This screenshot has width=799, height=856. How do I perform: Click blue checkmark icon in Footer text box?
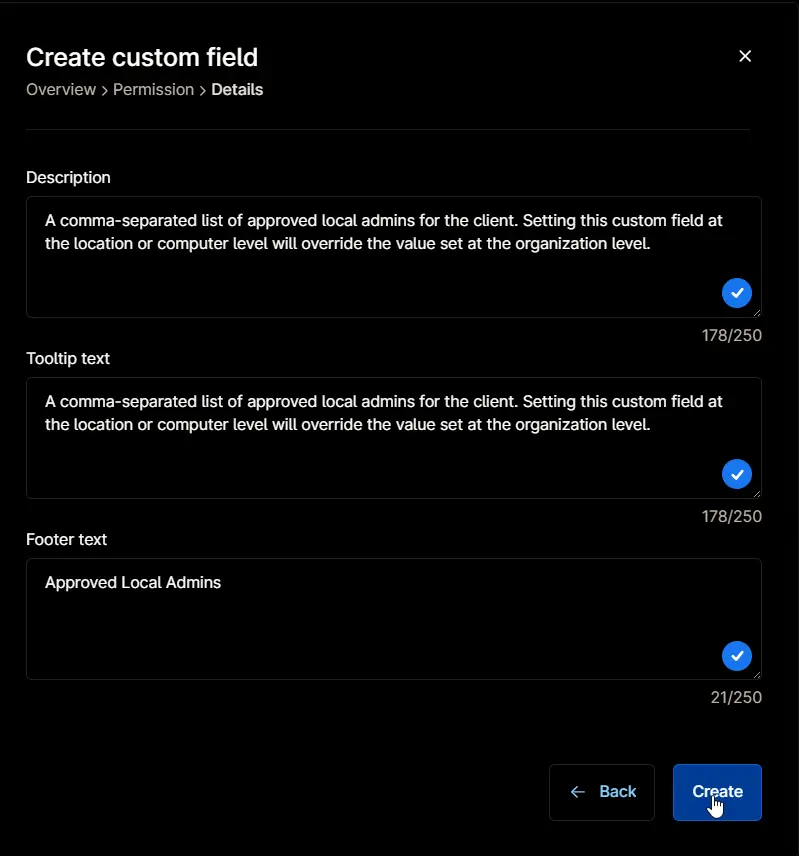(737, 656)
